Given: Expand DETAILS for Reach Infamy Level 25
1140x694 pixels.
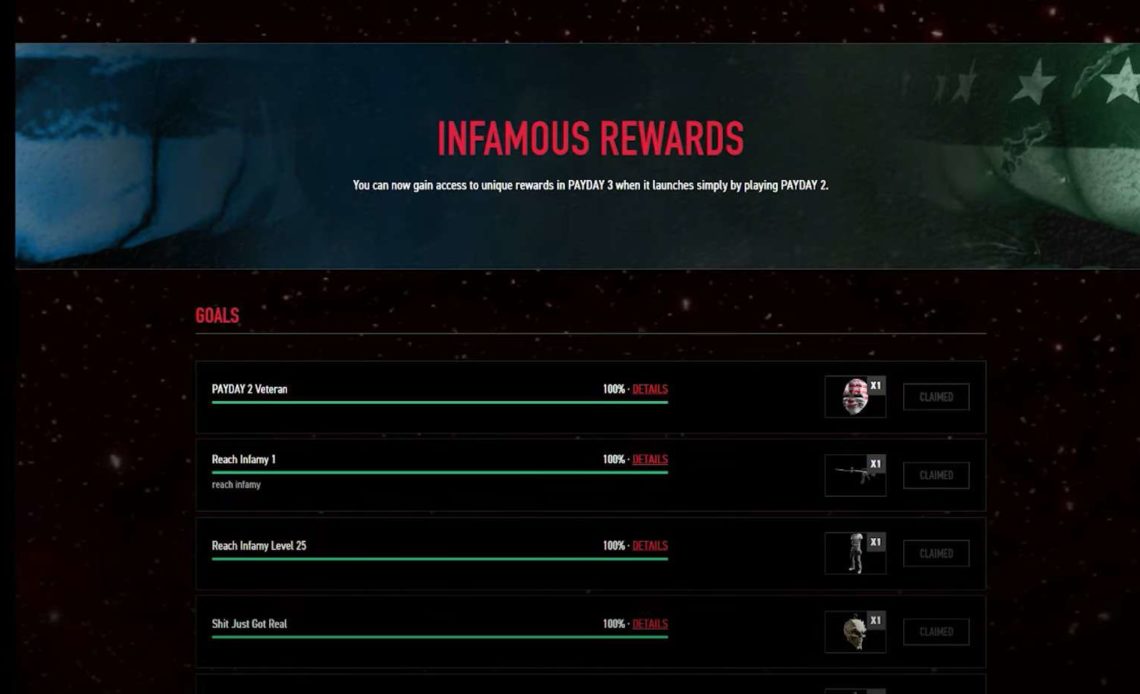Looking at the screenshot, I should [x=651, y=545].
